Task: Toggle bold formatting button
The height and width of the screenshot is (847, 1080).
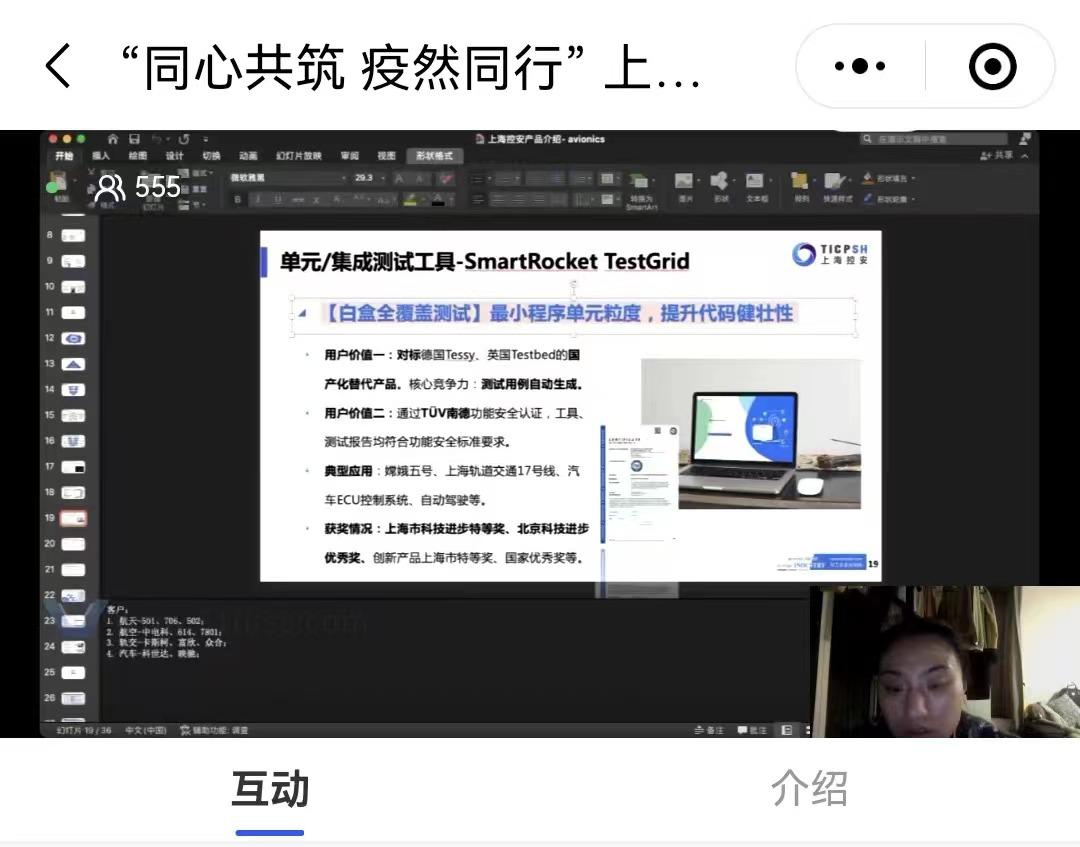Action: [x=238, y=199]
